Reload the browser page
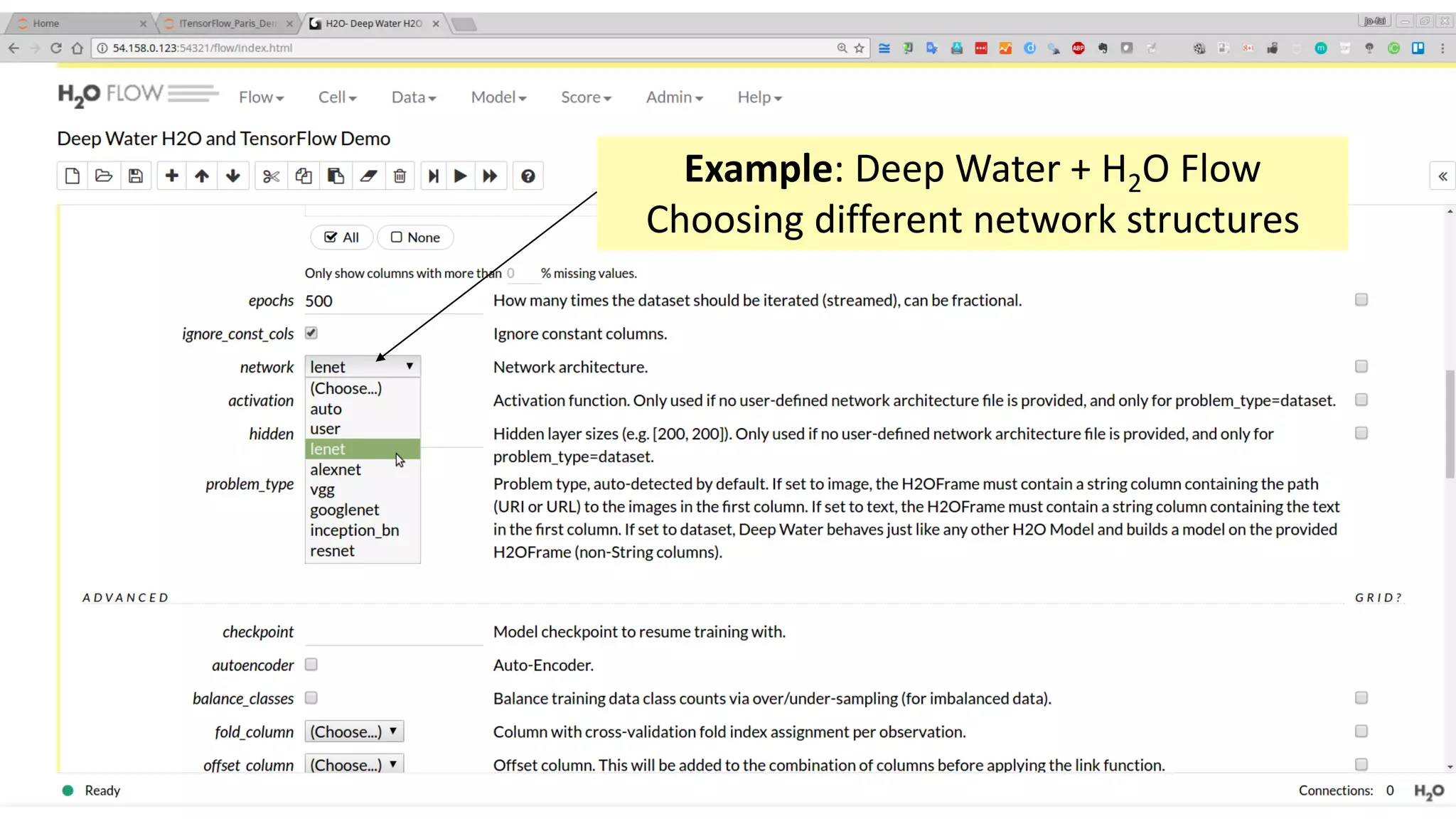 [x=56, y=48]
